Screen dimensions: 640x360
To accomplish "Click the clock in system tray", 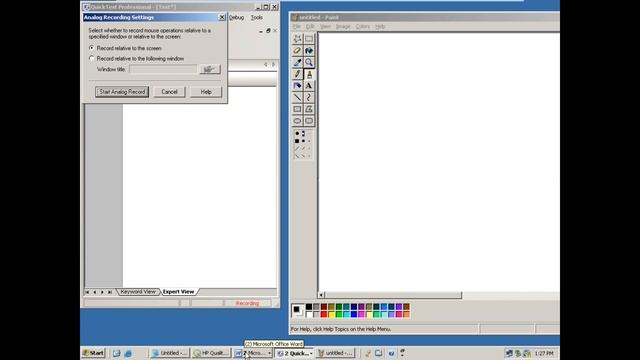I will [544, 353].
